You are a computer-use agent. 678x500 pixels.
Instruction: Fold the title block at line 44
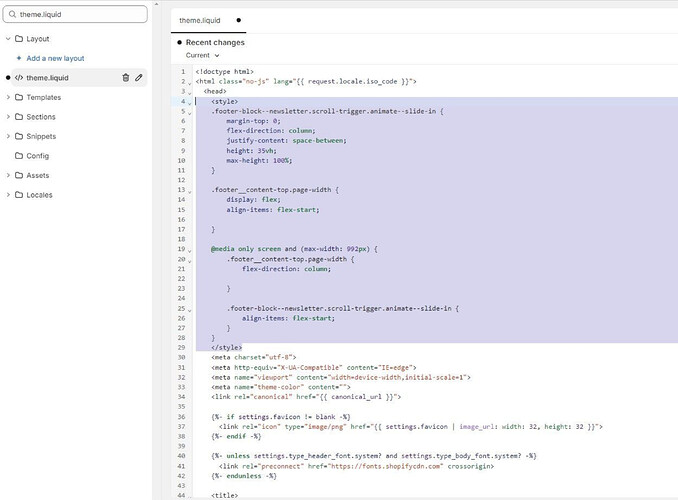[x=189, y=496]
